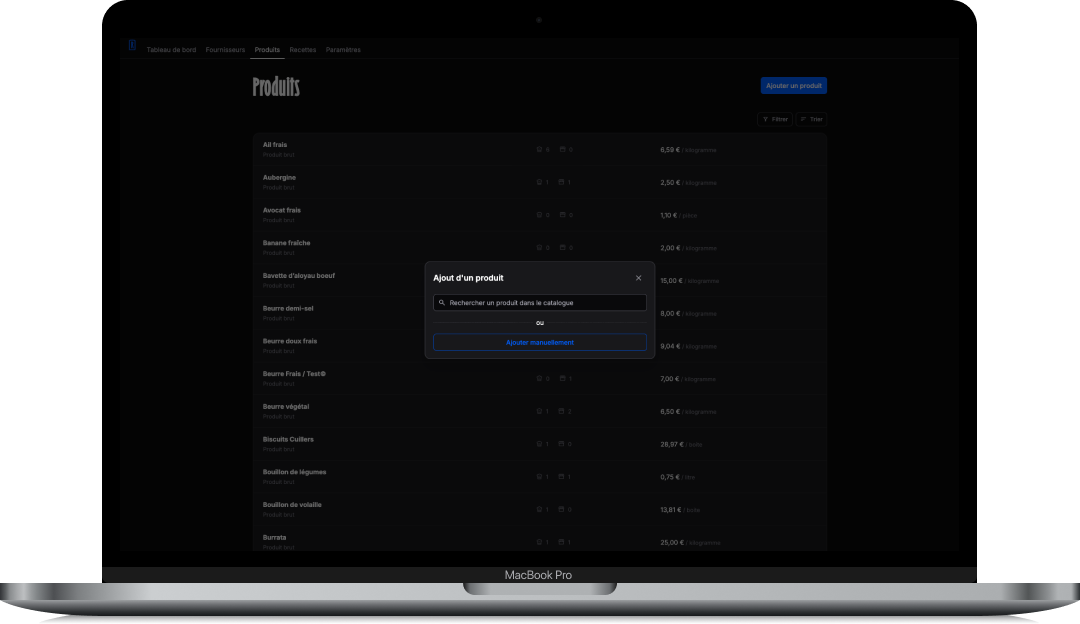This screenshot has height=624, width=1080.
Task: Click the Ajouter un produit button
Action: (793, 85)
